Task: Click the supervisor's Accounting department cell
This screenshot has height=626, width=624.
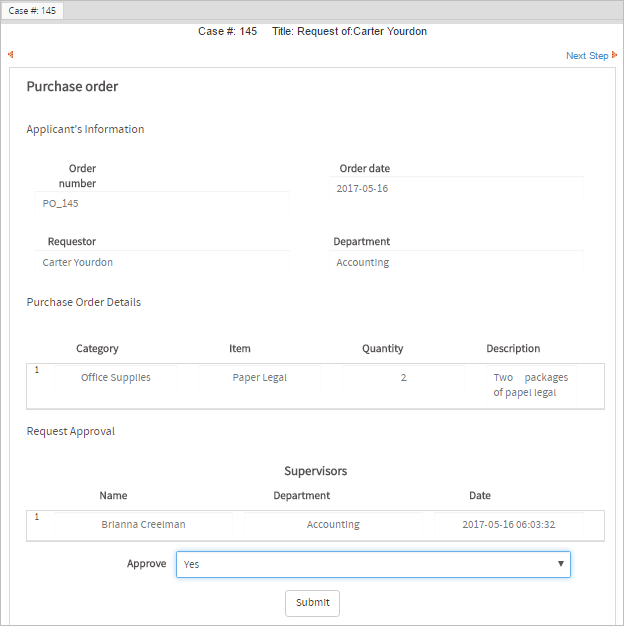Action: 333,524
